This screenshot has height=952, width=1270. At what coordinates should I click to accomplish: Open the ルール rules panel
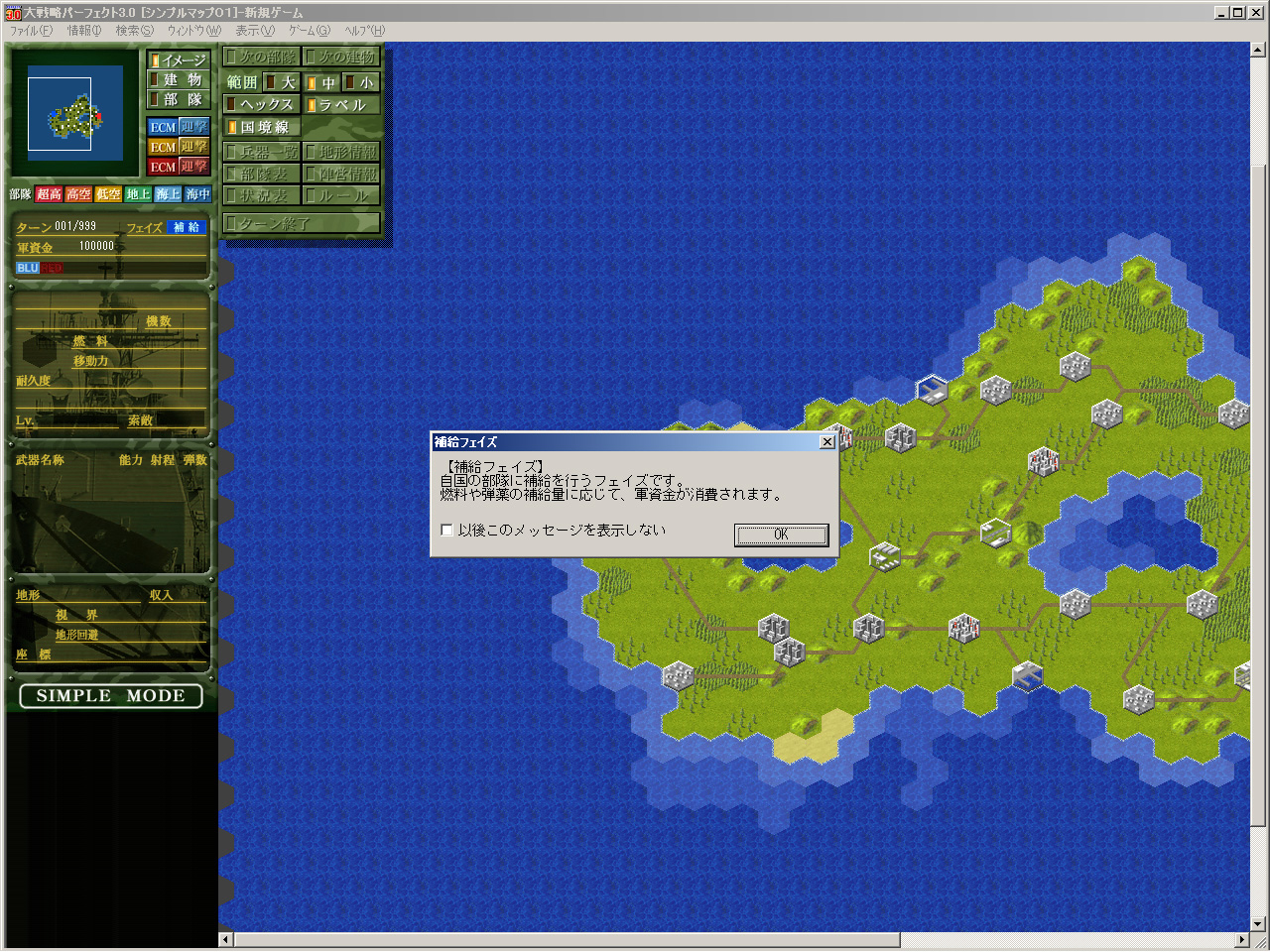[341, 195]
